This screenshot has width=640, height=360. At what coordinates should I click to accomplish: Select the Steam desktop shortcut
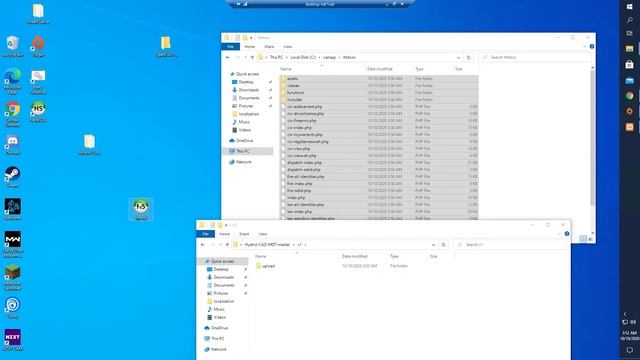pyautogui.click(x=13, y=177)
